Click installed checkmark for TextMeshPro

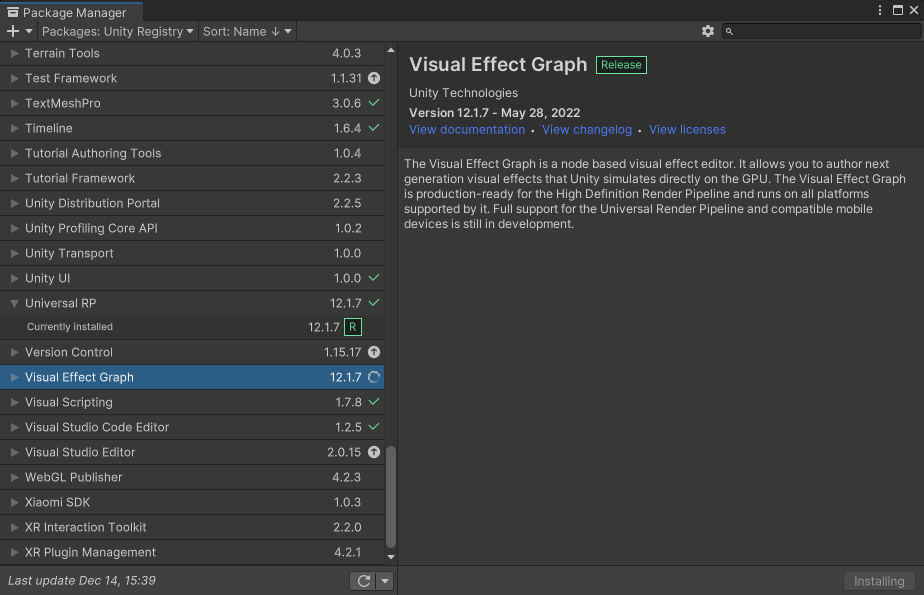click(x=374, y=103)
